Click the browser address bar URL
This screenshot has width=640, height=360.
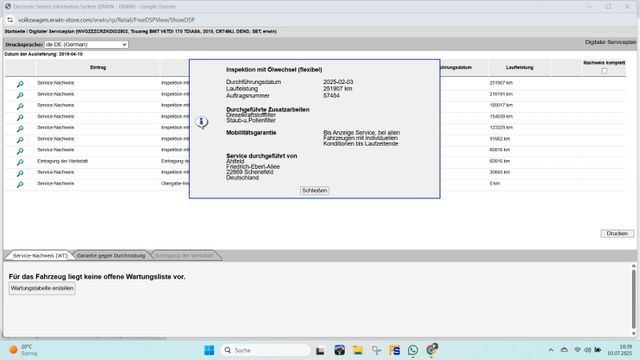(x=106, y=20)
